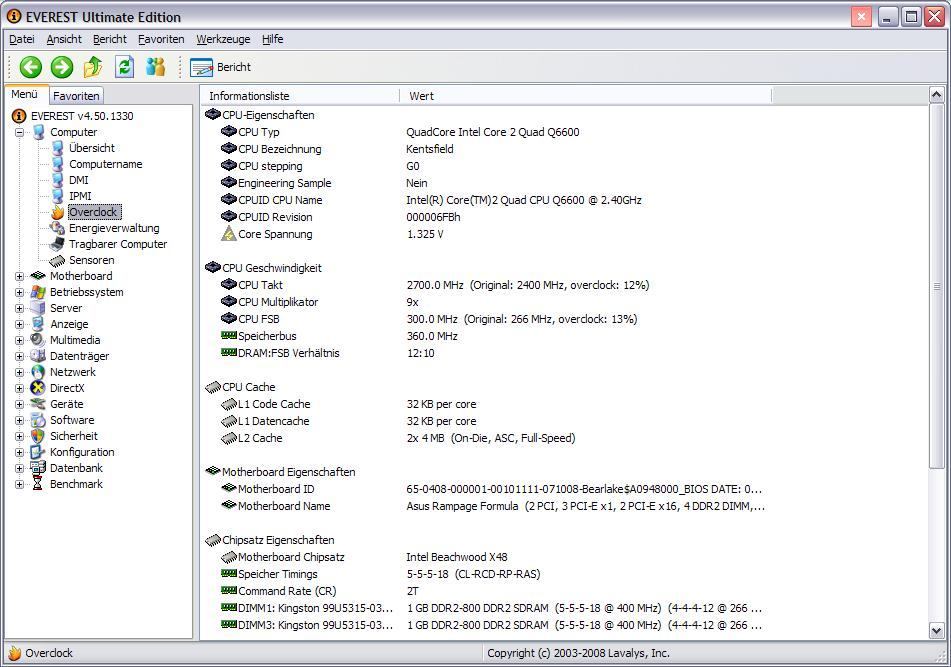
Task: Click the Software icon in the tree
Action: (x=38, y=420)
